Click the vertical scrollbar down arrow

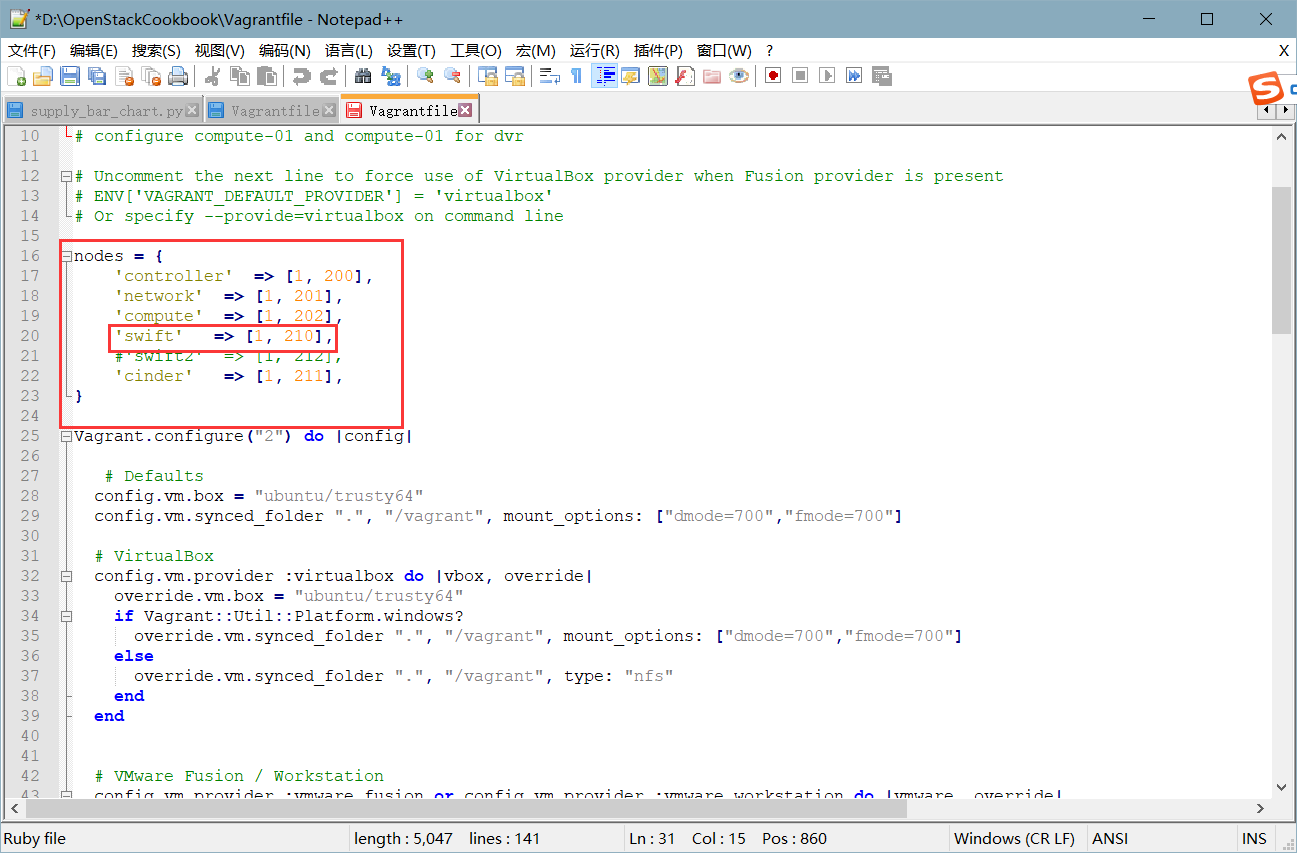(x=1281, y=788)
